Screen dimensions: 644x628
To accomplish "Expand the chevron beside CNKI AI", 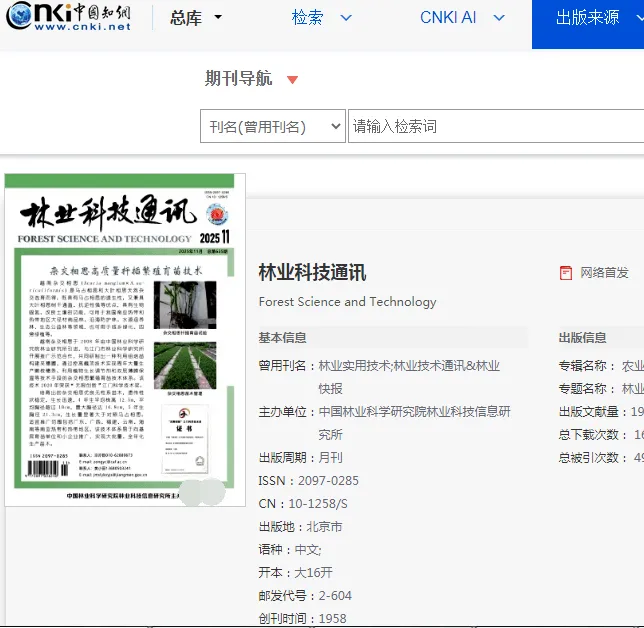I will click(499, 18).
